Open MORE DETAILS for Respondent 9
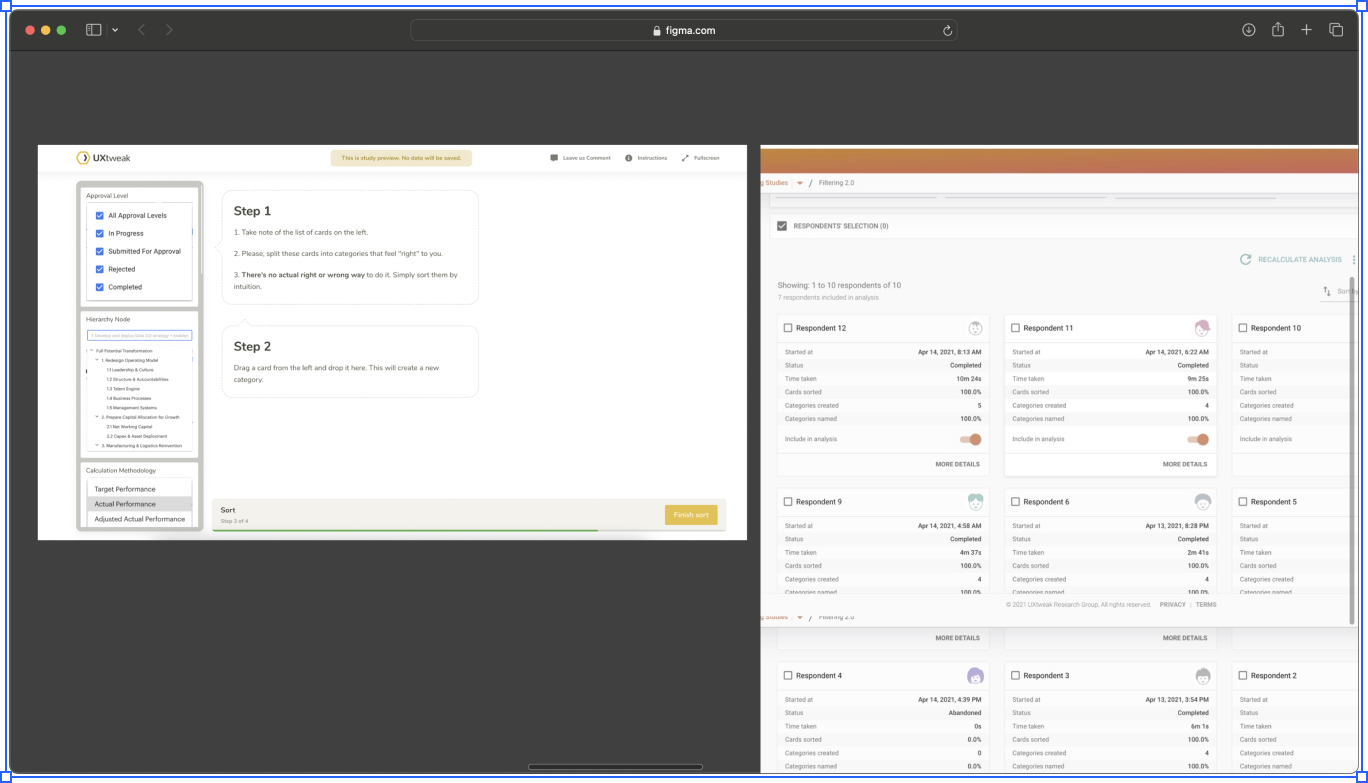Viewport: 1368px width, 783px height. tap(957, 638)
